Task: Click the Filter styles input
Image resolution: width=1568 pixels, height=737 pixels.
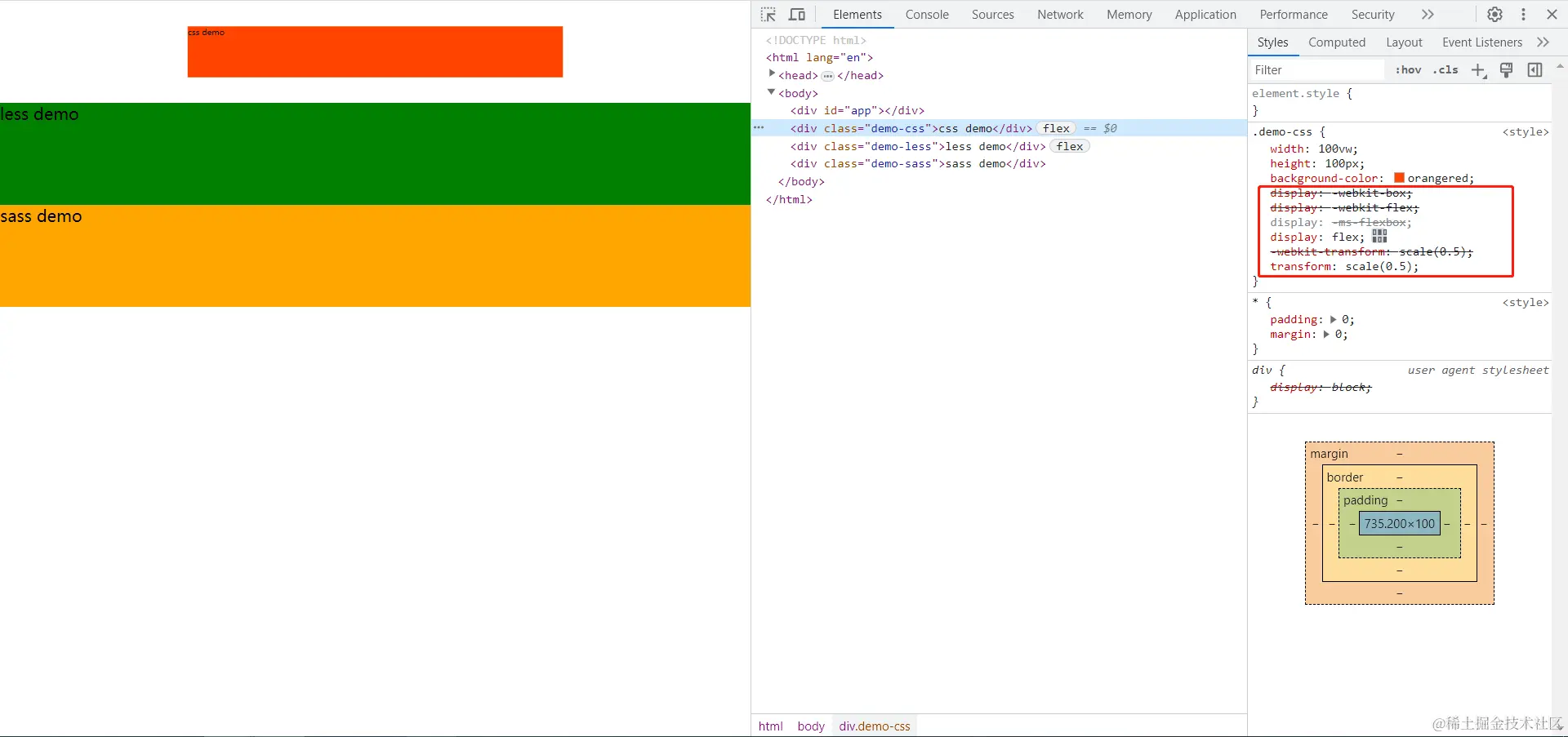Action: click(1316, 70)
